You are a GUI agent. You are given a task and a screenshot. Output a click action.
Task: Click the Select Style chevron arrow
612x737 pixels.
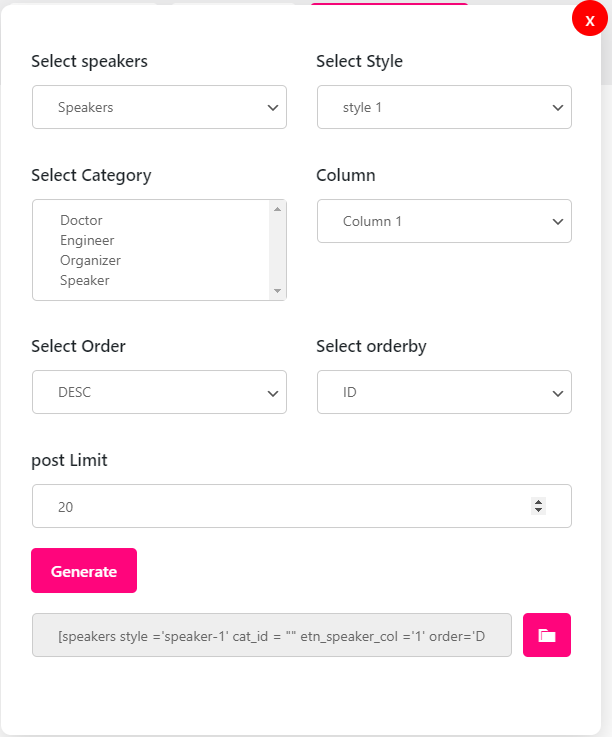point(558,108)
